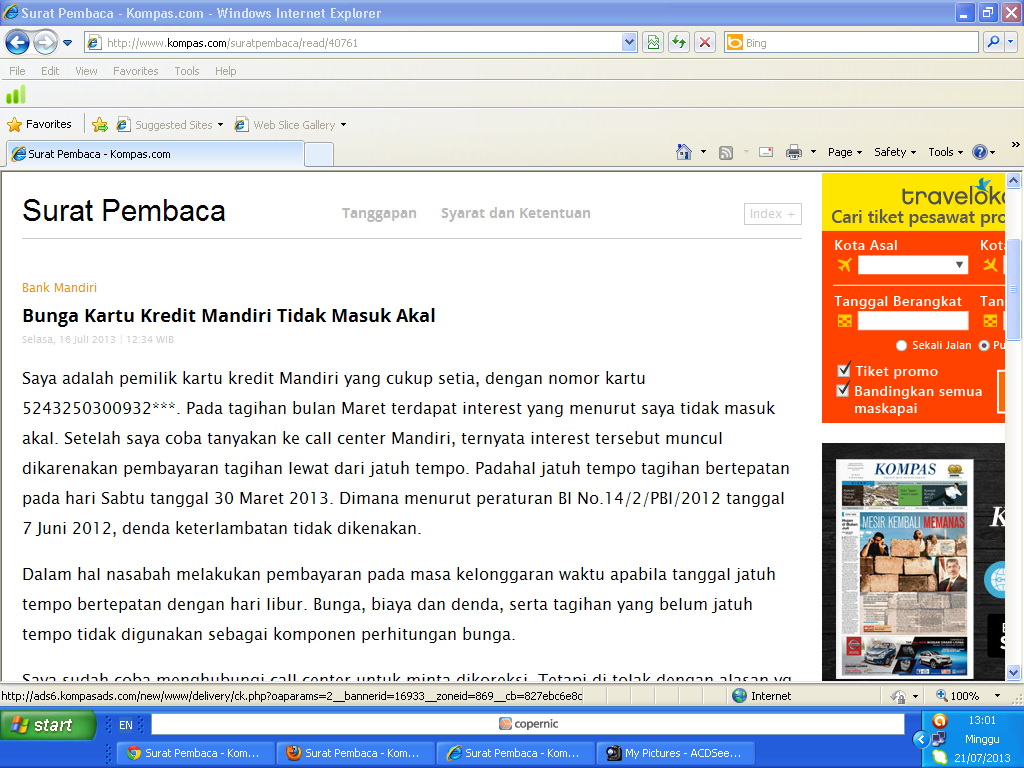Click the browser Back arrow button

(x=17, y=42)
